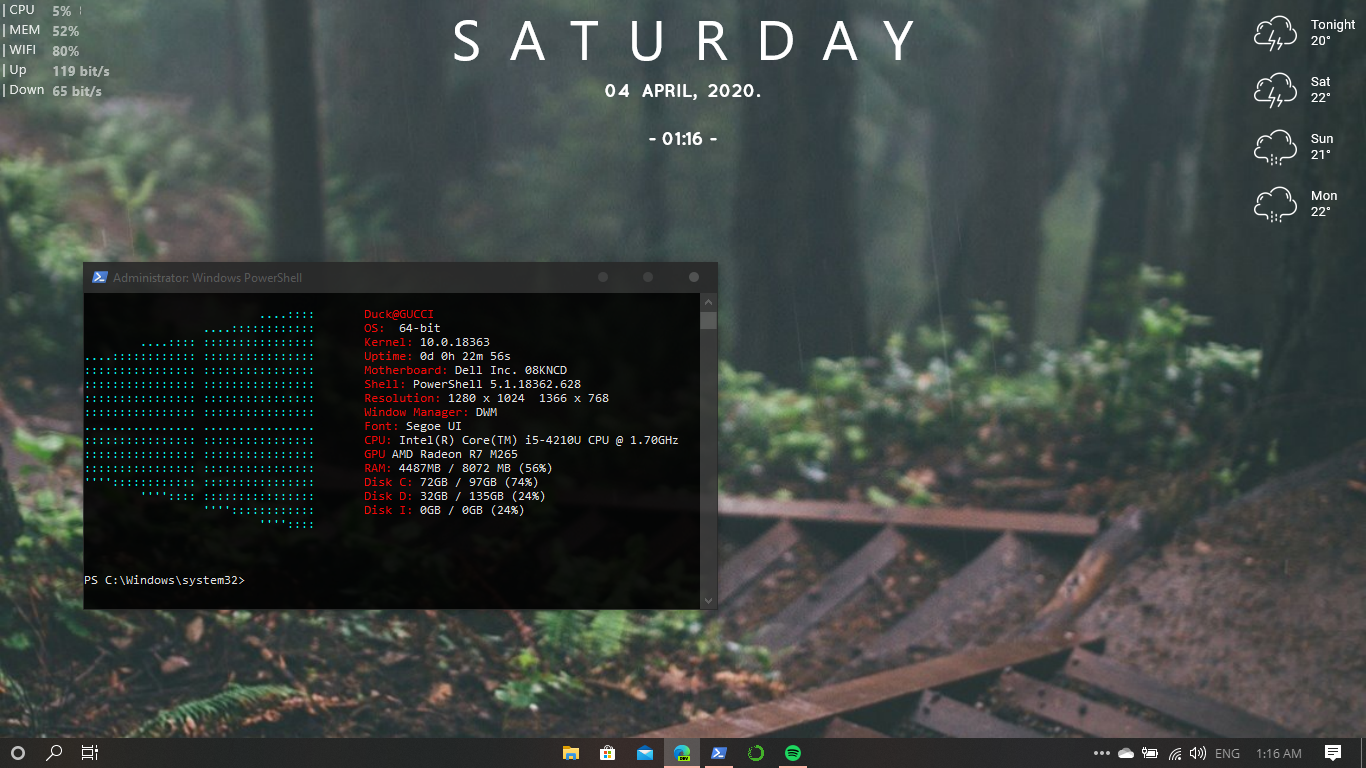Screen dimensions: 1366x768
Task: Open taskbar search magnifier
Action: [54, 753]
